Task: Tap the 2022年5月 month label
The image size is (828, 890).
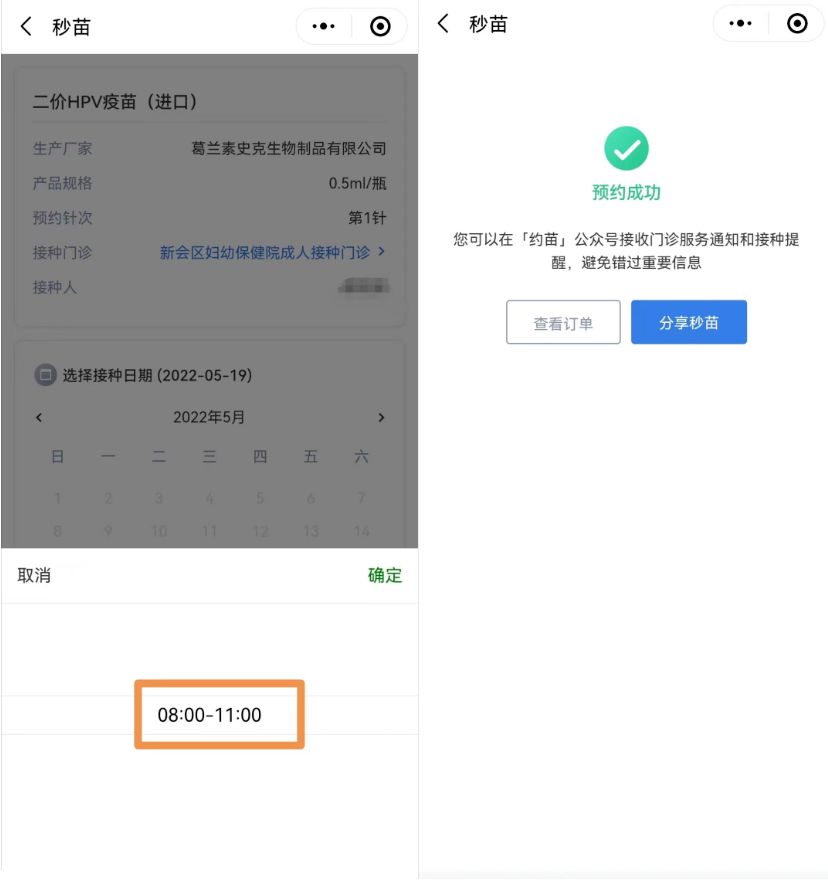Action: pyautogui.click(x=209, y=418)
